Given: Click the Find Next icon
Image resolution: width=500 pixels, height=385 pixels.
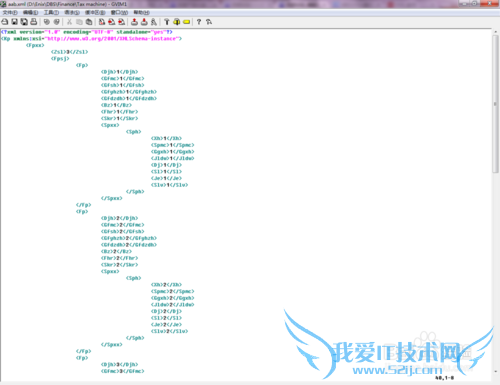Looking at the screenshot, I should [x=112, y=22].
